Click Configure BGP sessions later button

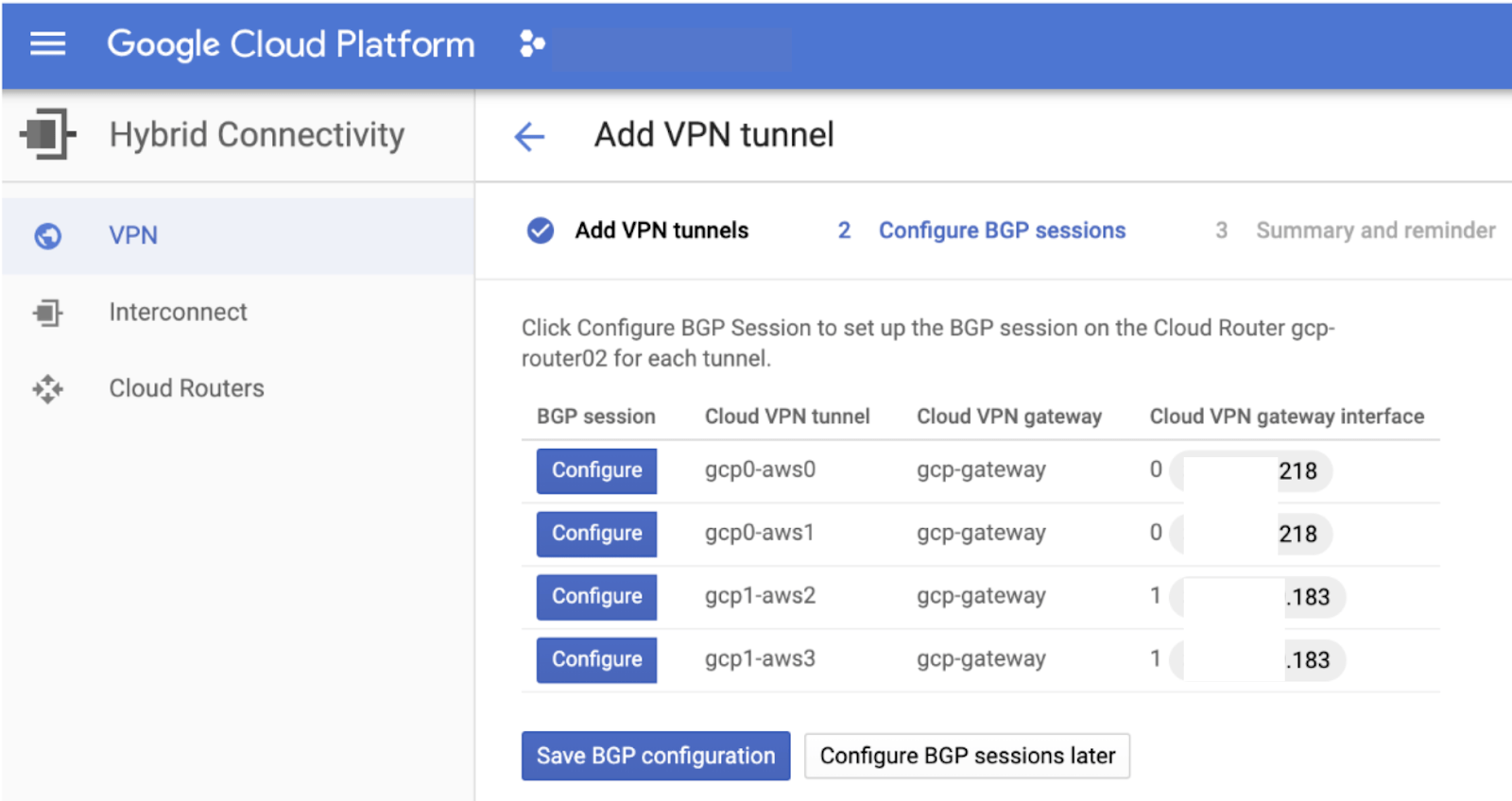(x=967, y=756)
